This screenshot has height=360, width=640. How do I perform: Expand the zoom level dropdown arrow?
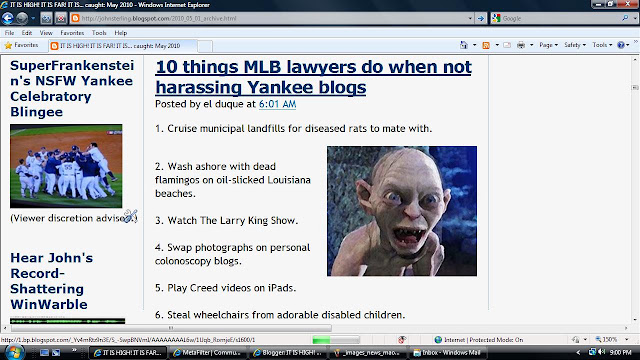(627, 340)
